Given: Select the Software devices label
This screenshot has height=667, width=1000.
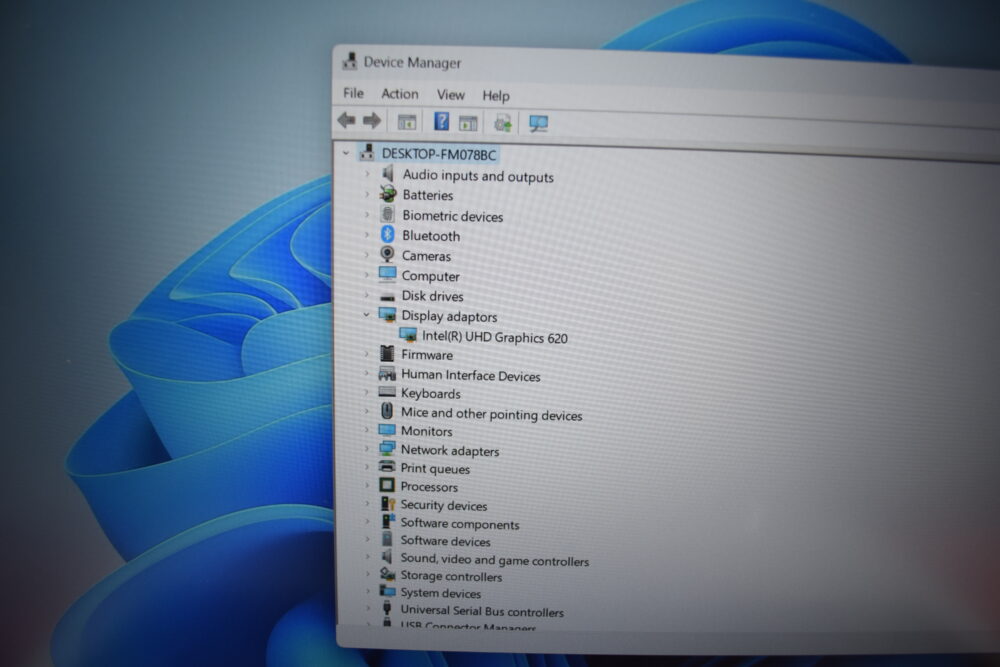Looking at the screenshot, I should point(445,541).
